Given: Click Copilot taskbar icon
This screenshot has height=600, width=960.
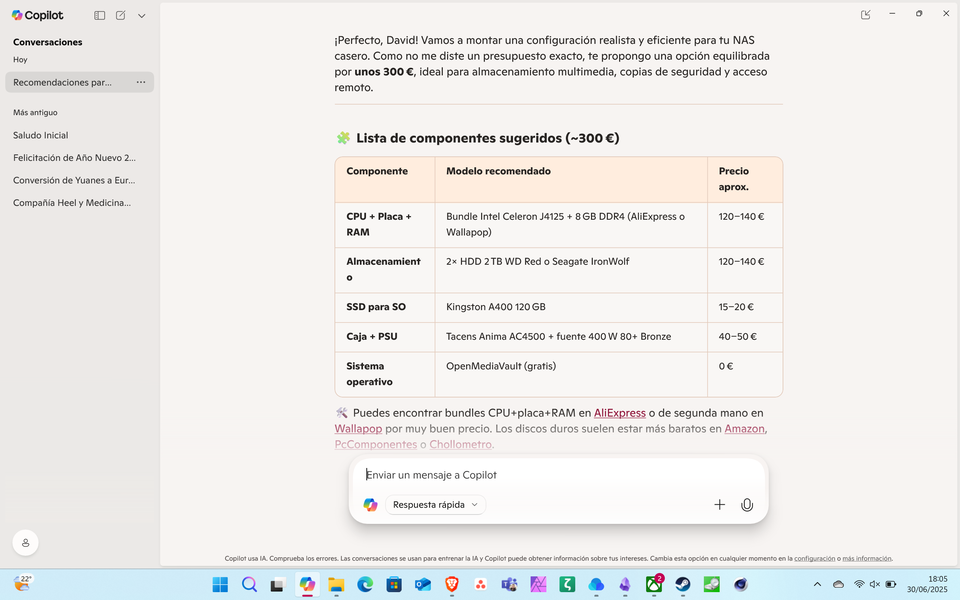Looking at the screenshot, I should tap(307, 585).
